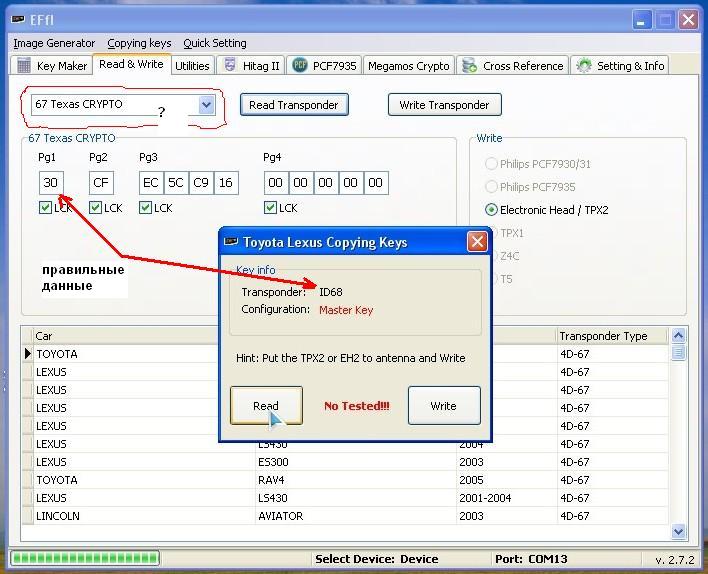708x574 pixels.
Task: Click the Write Transponder button
Action: 444,105
